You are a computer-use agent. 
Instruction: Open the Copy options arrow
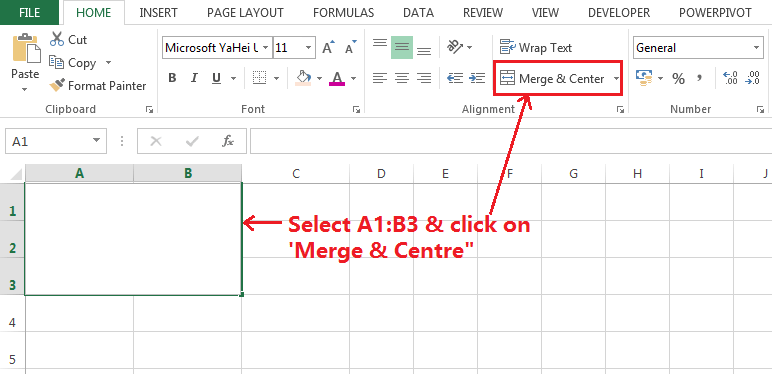coord(108,63)
